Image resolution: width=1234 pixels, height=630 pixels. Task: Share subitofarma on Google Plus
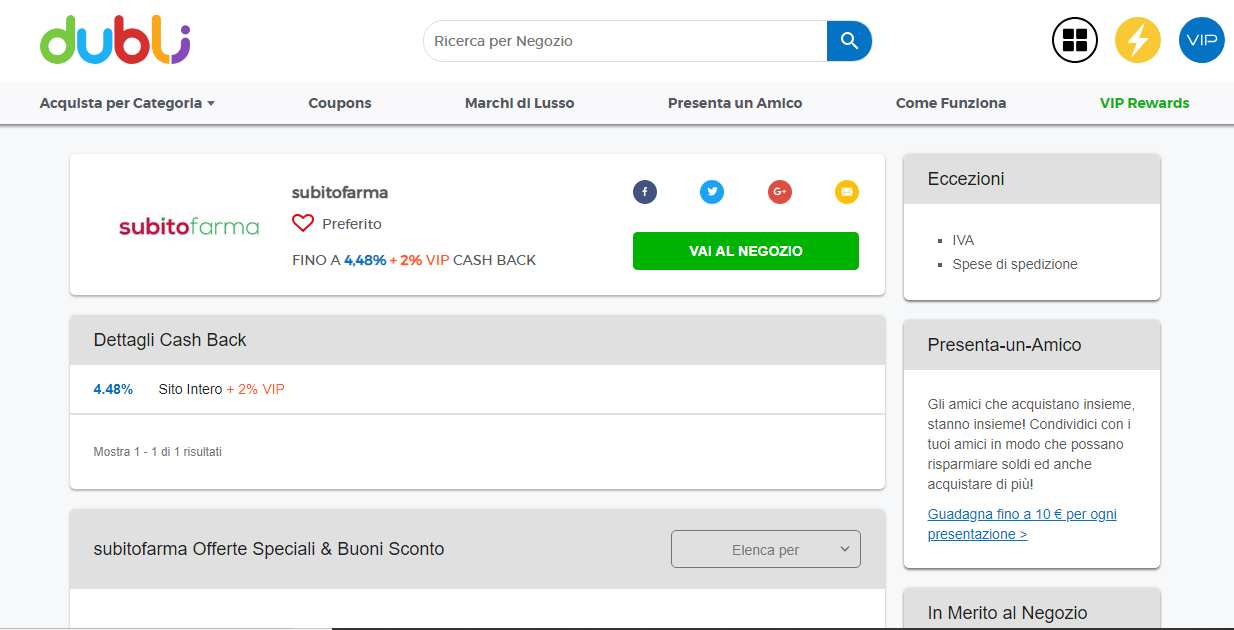pos(780,192)
